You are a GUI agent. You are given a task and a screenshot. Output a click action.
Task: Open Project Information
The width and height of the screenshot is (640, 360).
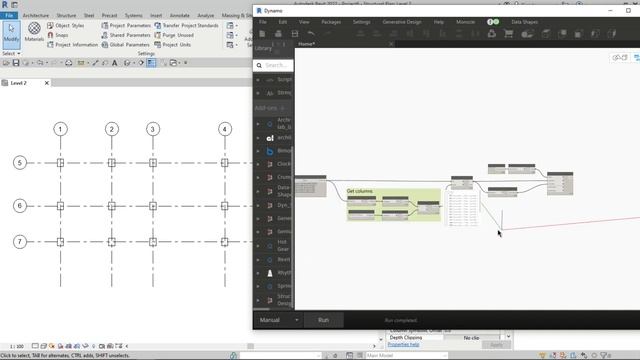(72, 44)
